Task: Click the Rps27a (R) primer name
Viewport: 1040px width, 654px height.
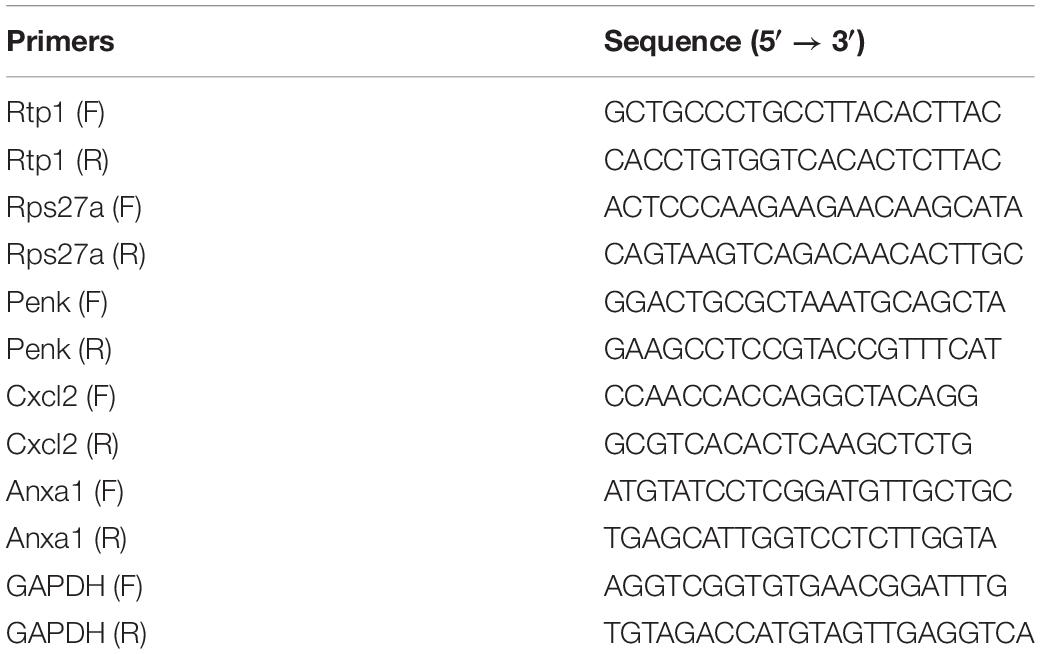Action: point(76,255)
